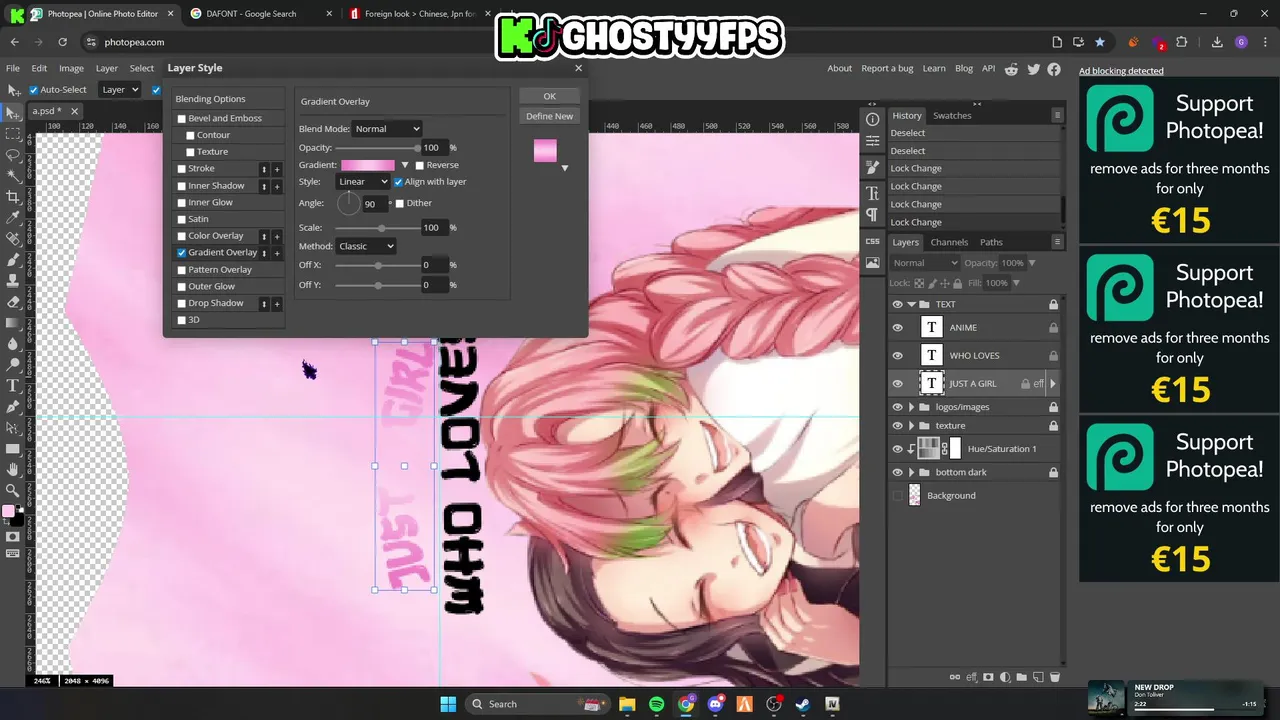Screen dimensions: 1280x720
Task: Select the Brush tool
Action: click(13, 259)
